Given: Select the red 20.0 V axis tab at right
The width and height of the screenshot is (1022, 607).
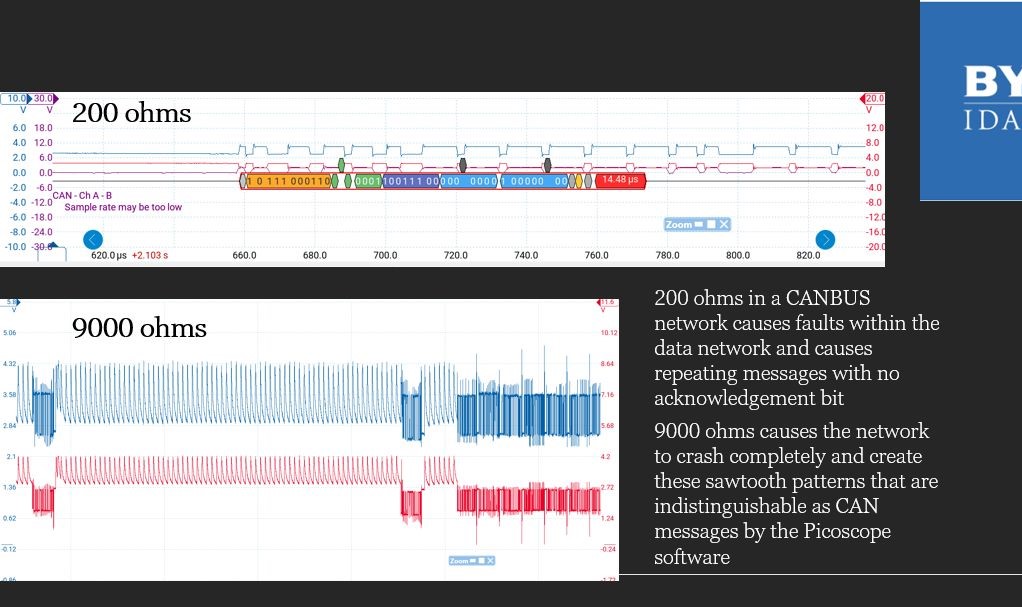Looking at the screenshot, I should click(873, 99).
